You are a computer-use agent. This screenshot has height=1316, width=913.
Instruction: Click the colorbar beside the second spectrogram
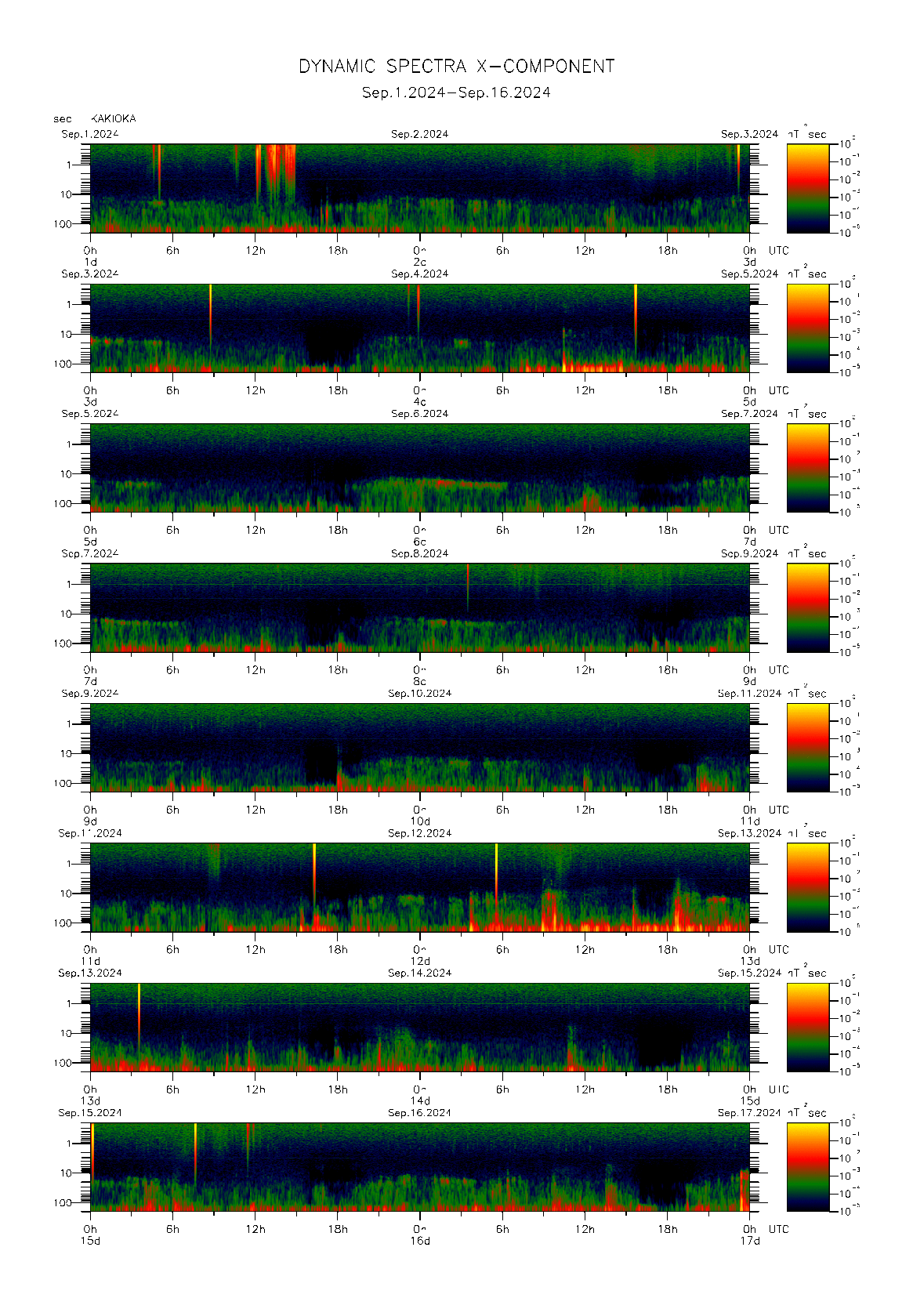tap(807, 328)
